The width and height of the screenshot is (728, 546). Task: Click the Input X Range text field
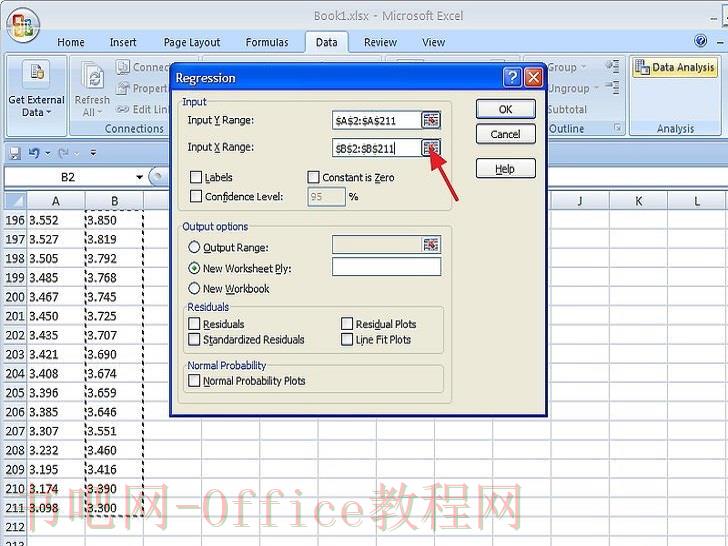pyautogui.click(x=377, y=148)
